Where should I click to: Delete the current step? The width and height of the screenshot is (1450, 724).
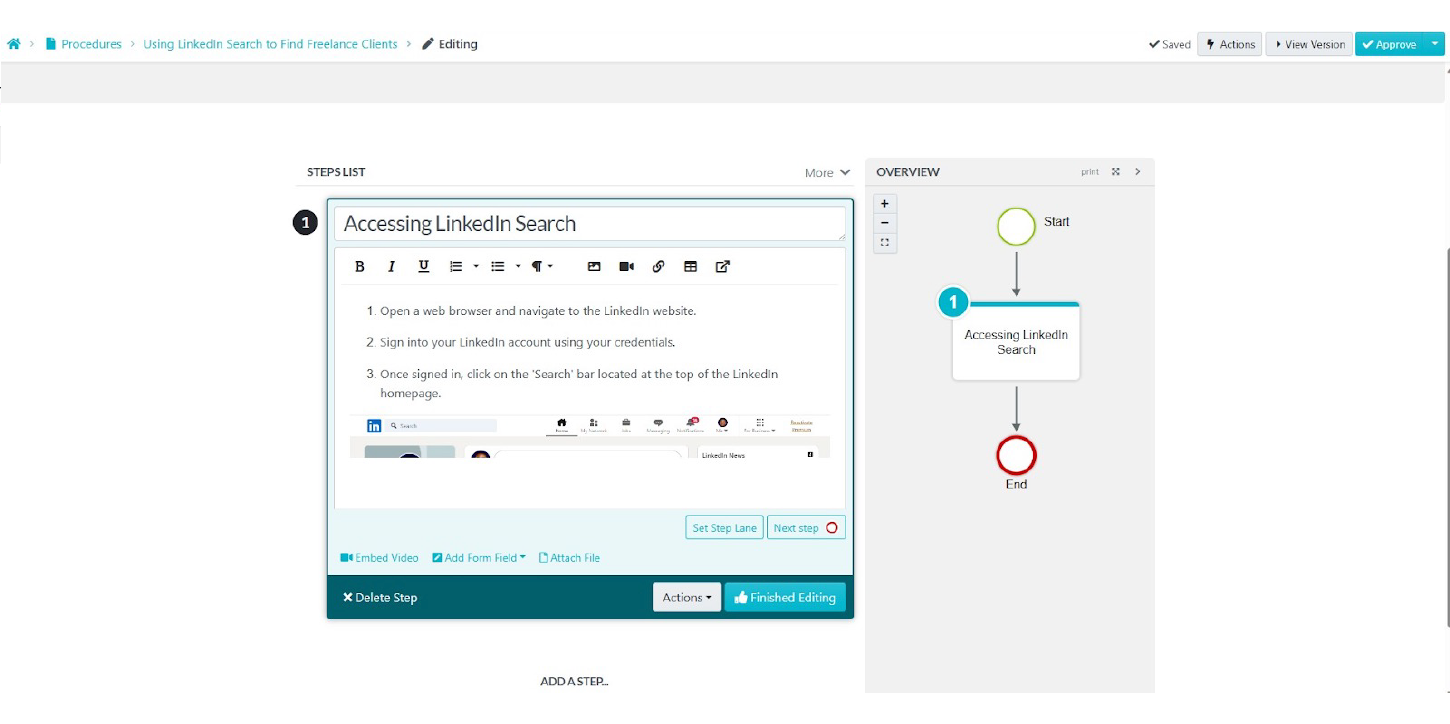coord(380,598)
